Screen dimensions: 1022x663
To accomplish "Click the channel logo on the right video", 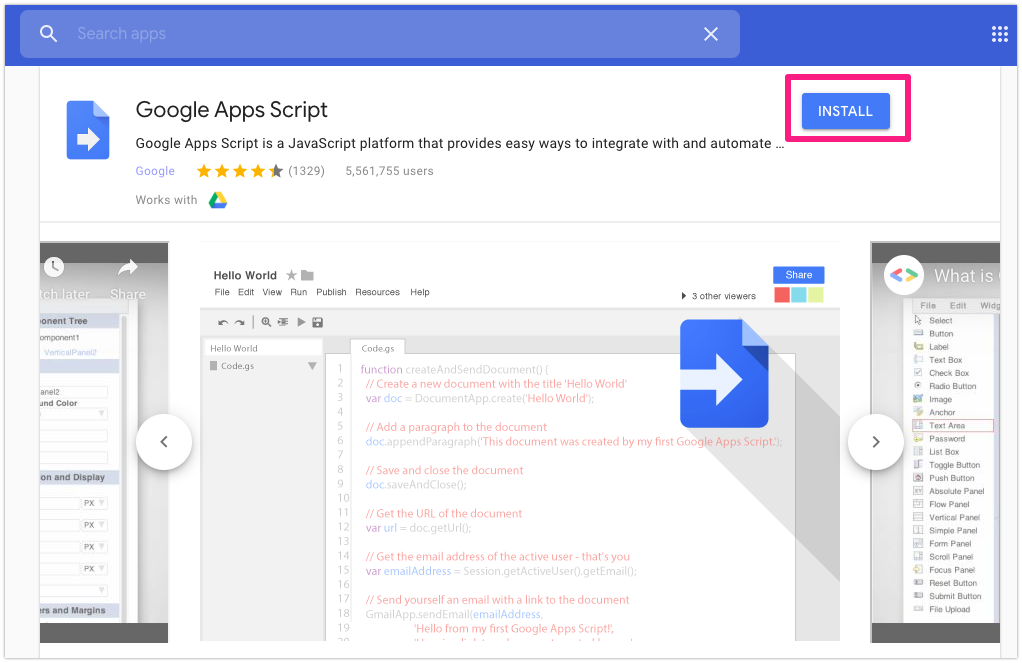I will 903,274.
